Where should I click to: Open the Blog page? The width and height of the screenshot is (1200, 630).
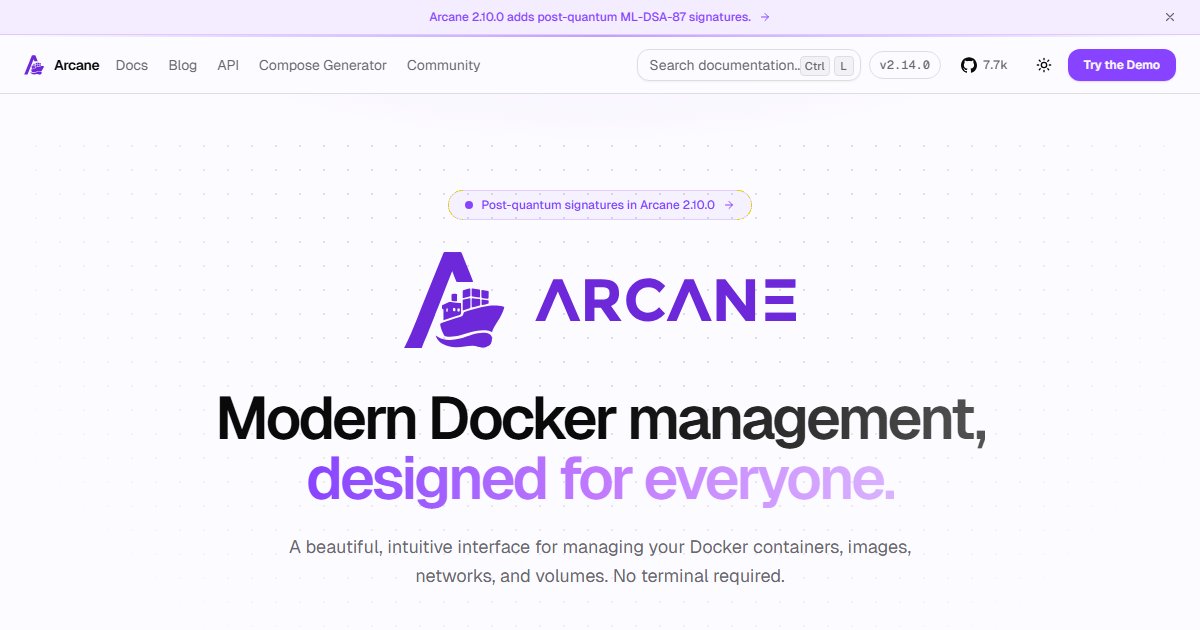183,65
